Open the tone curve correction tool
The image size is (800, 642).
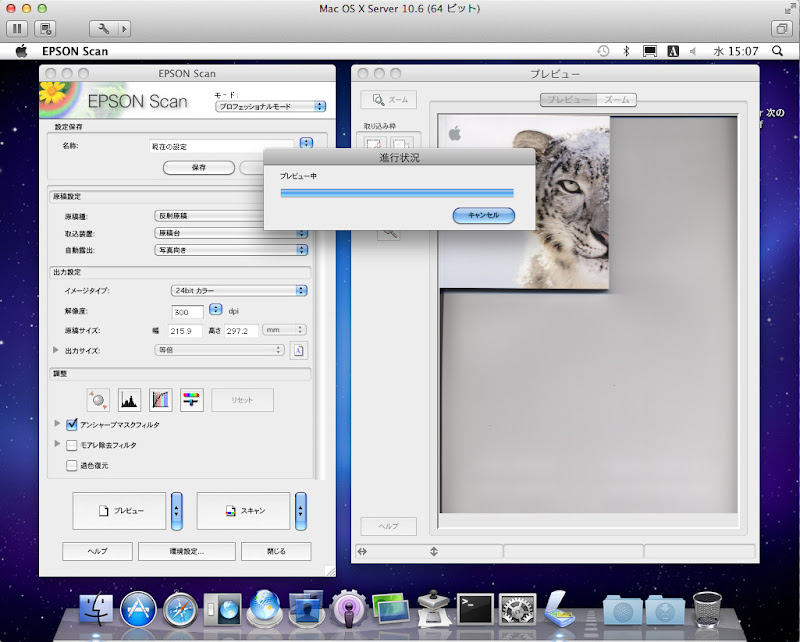(x=160, y=400)
